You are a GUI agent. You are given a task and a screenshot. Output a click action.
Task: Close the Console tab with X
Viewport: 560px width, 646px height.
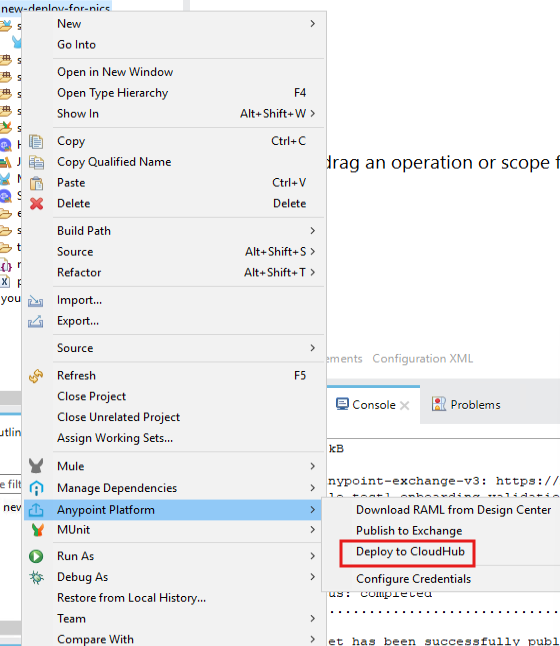pyautogui.click(x=405, y=405)
